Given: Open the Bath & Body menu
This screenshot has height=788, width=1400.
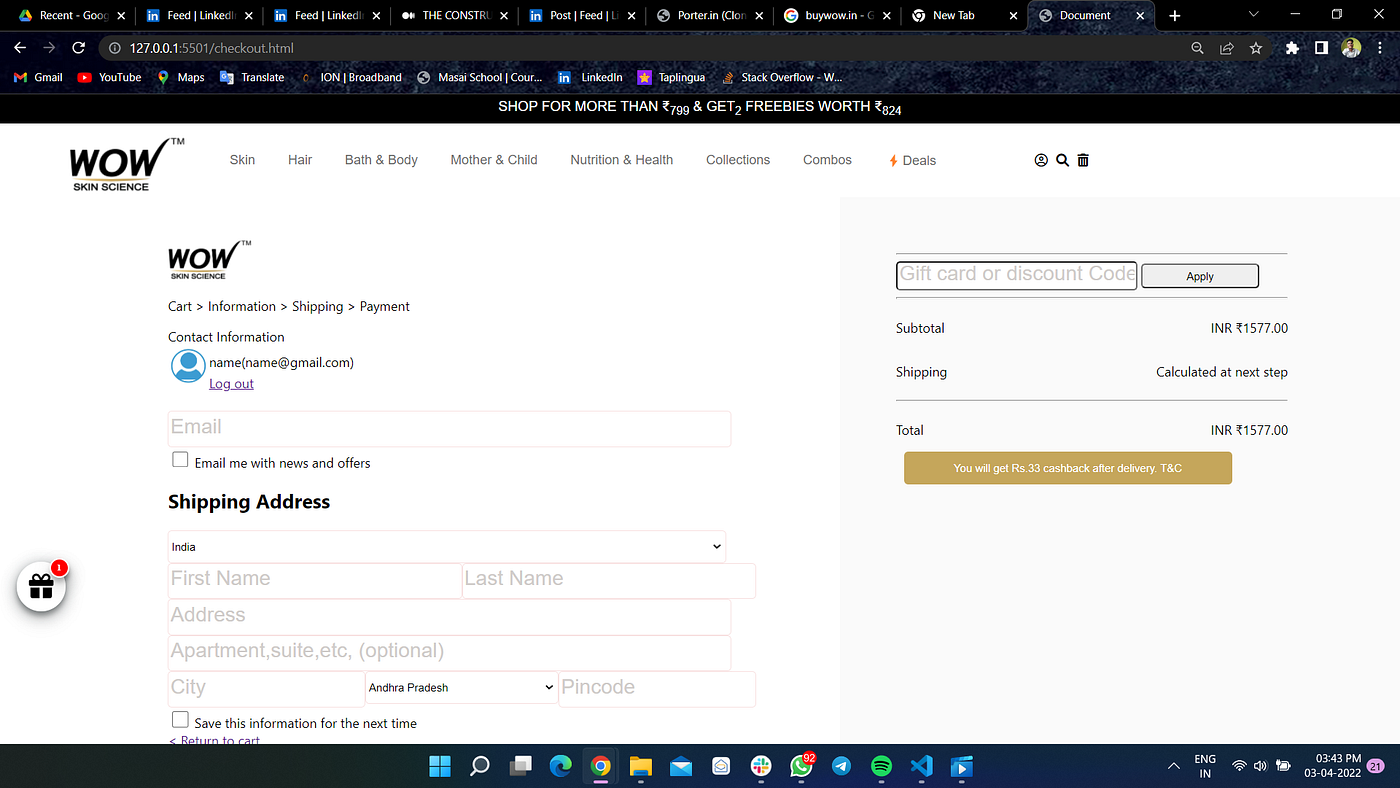Looking at the screenshot, I should tap(381, 160).
